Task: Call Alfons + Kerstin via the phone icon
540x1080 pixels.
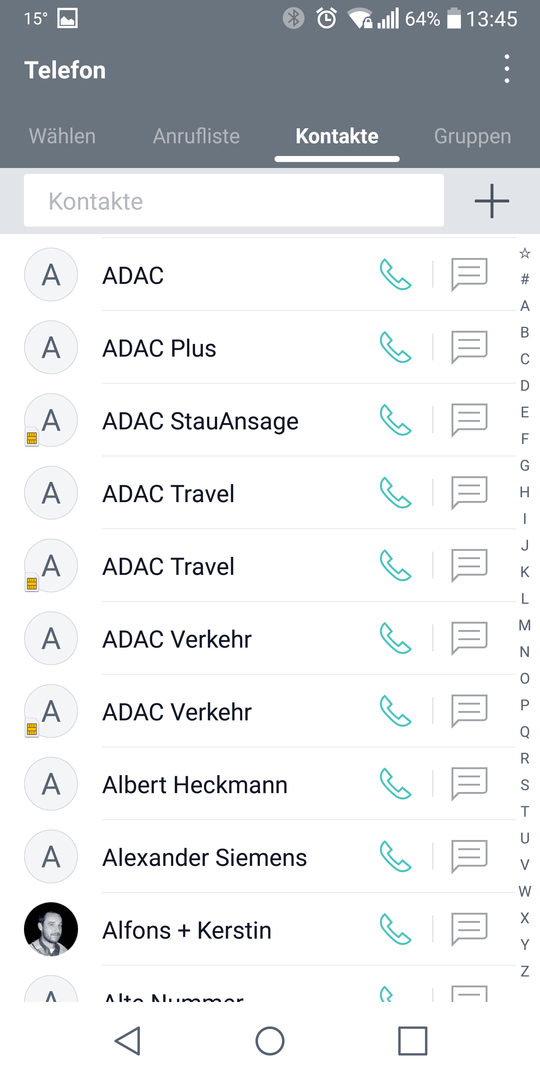Action: point(395,929)
